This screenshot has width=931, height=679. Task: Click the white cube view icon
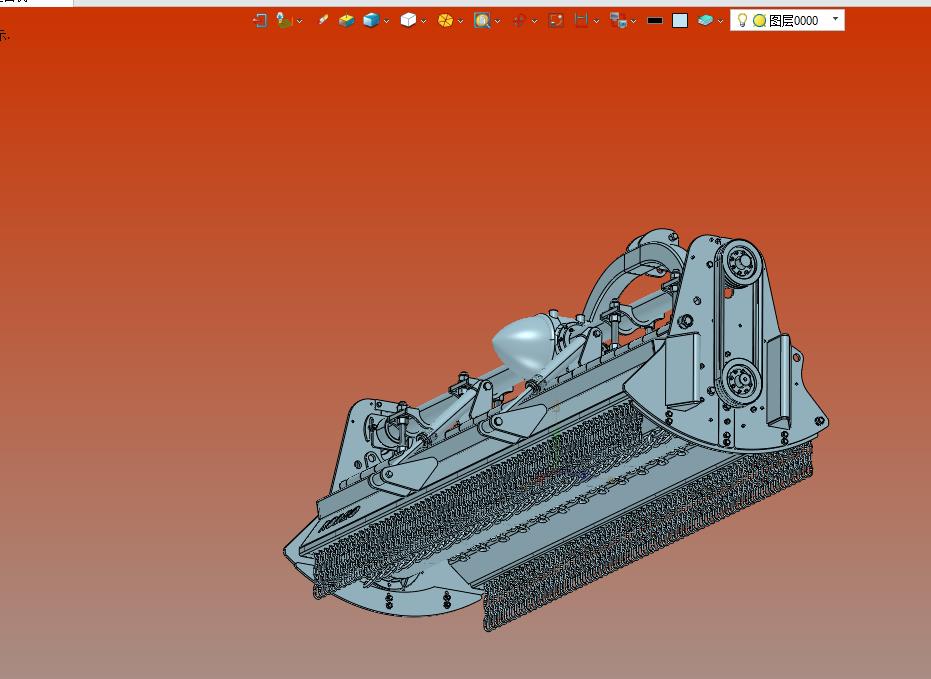click(408, 21)
